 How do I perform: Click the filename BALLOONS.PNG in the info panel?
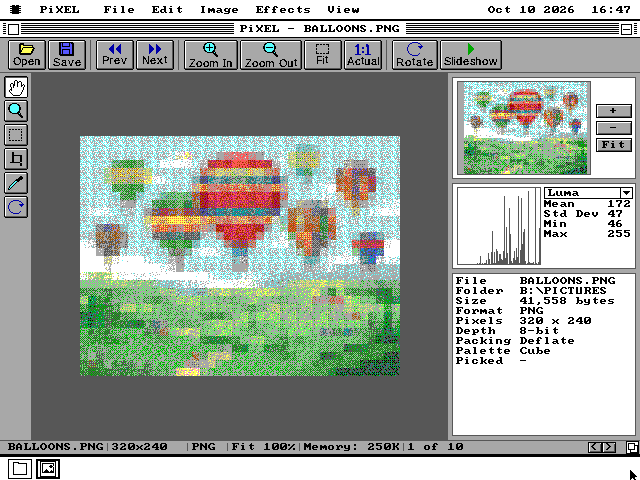(x=567, y=281)
